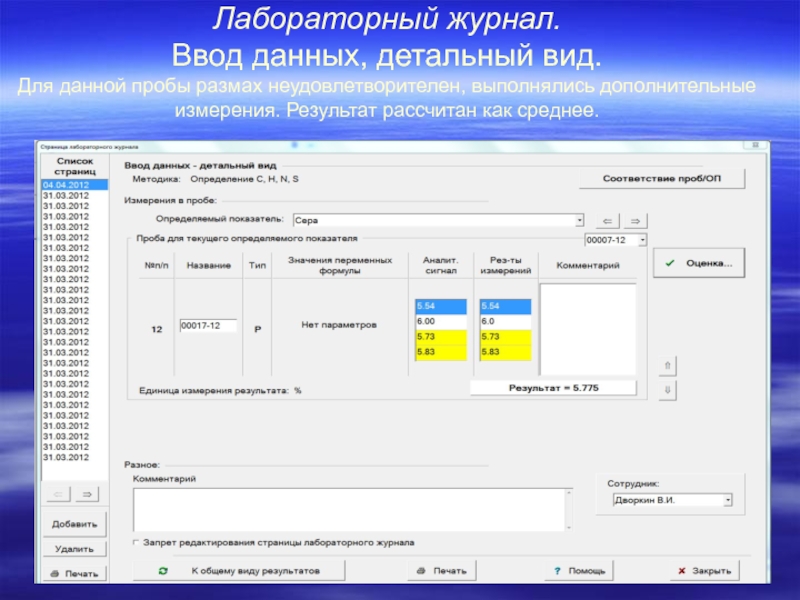
Task: Click the previous indicator arrow beside Сера
Action: coord(609,220)
